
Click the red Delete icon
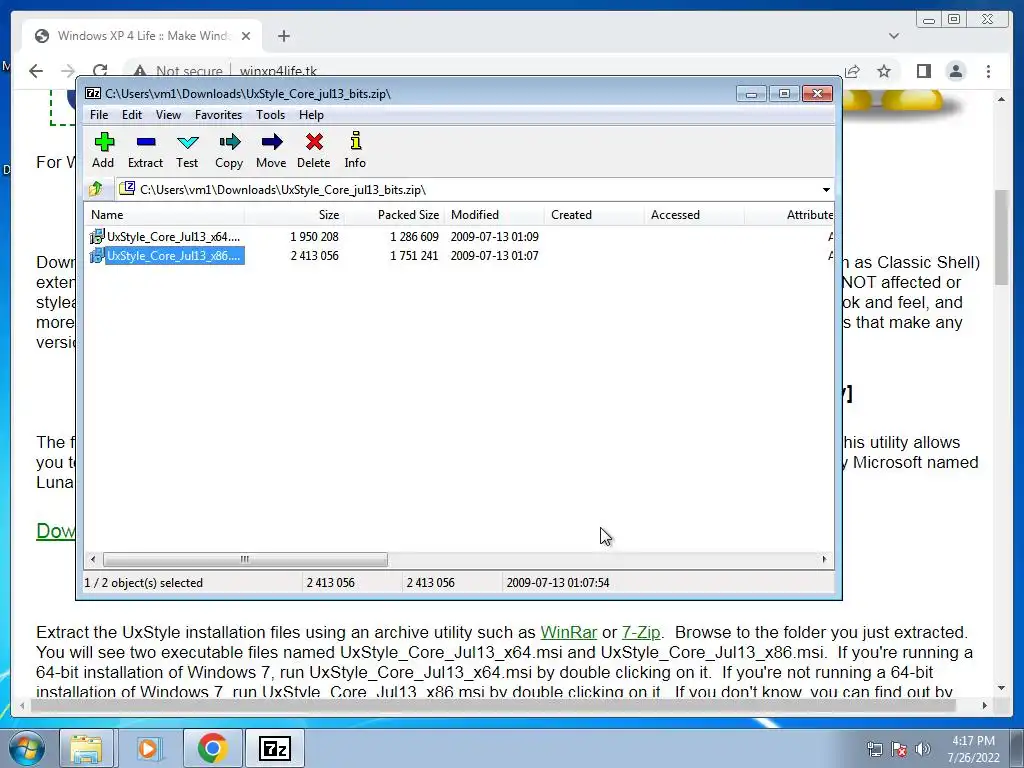tap(313, 151)
